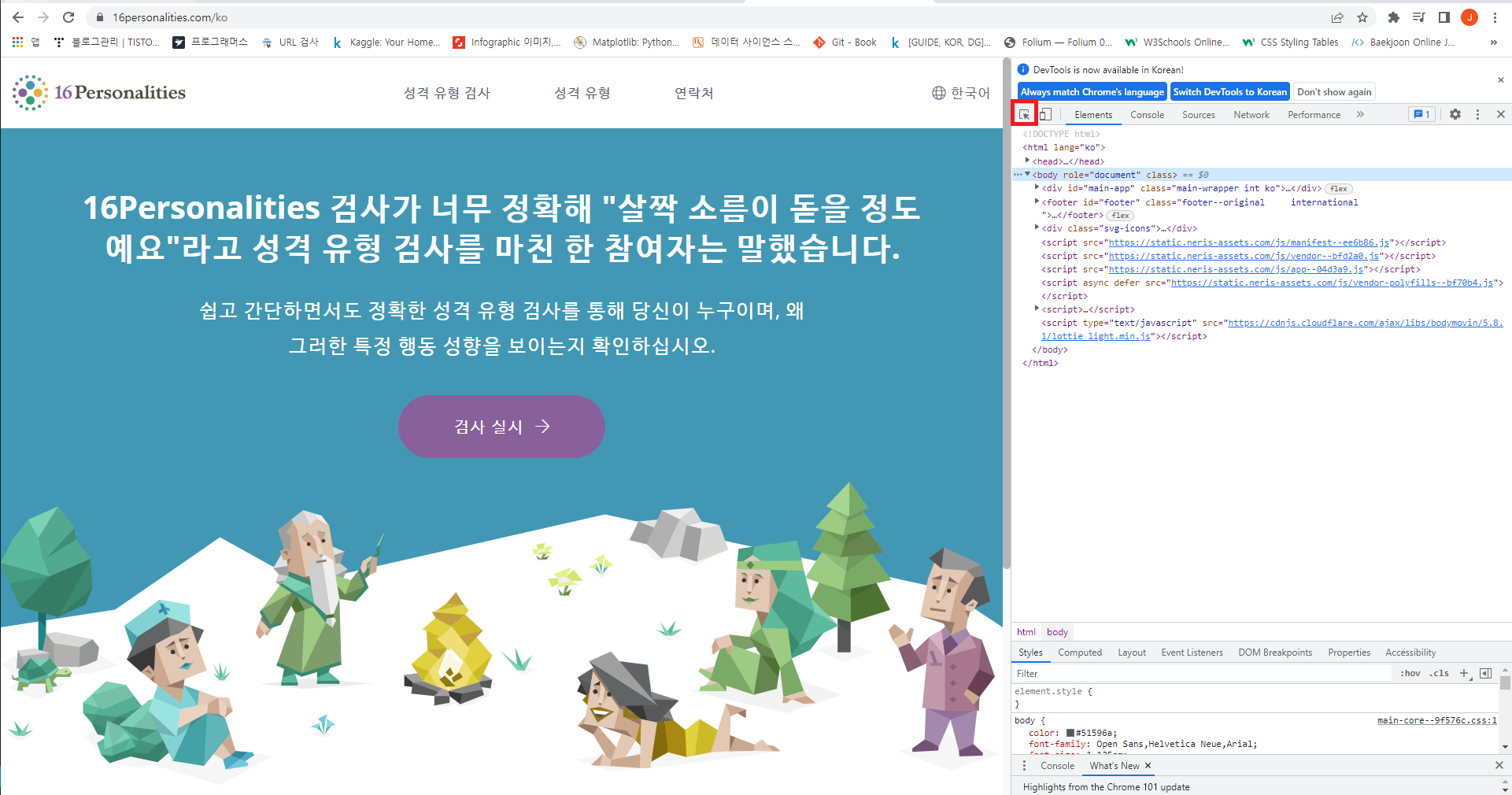Click the browser forward arrow
The height and width of the screenshot is (795, 1512).
43,17
